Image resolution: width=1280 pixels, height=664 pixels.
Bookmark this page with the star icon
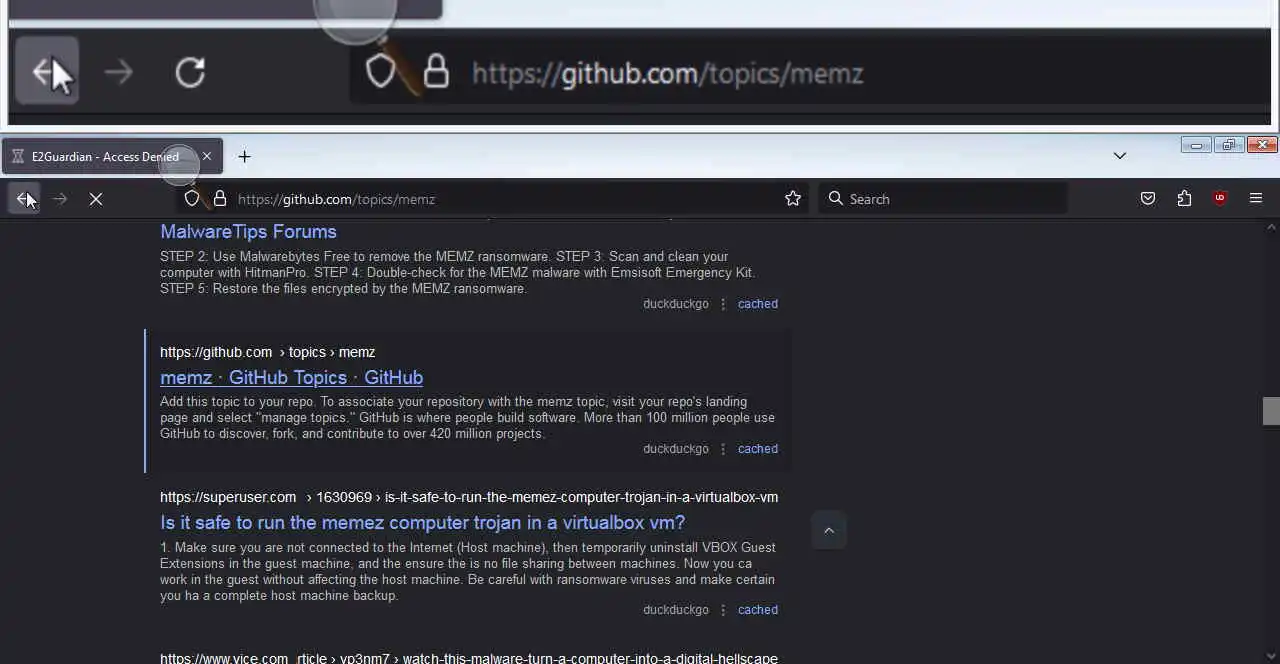[x=793, y=199]
